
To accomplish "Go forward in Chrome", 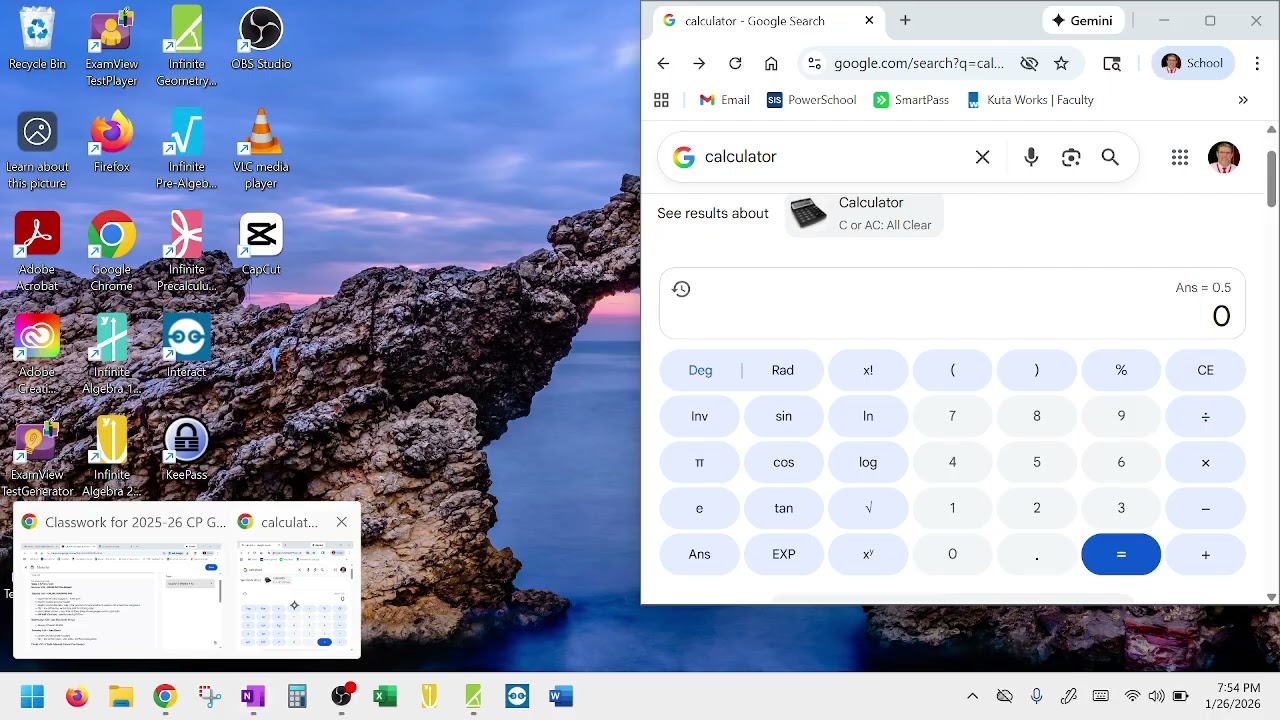I will 699,63.
